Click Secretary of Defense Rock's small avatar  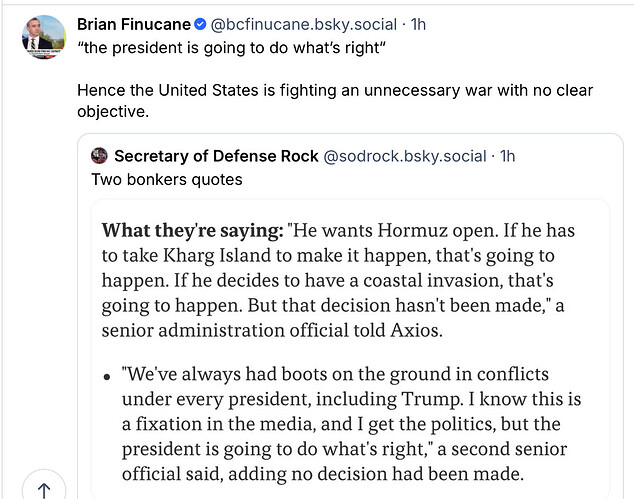coord(99,156)
